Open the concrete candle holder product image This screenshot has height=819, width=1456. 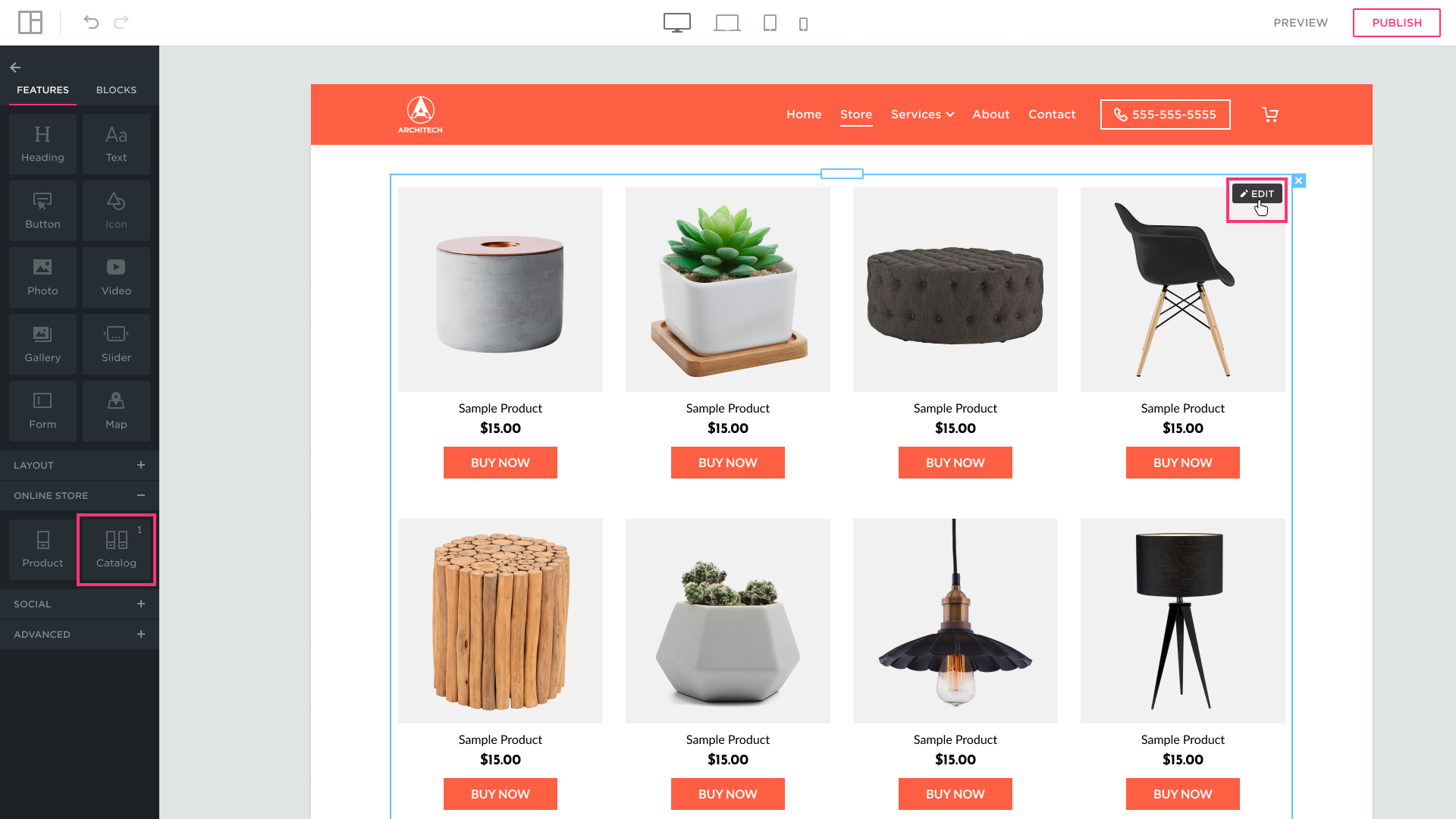tap(500, 290)
